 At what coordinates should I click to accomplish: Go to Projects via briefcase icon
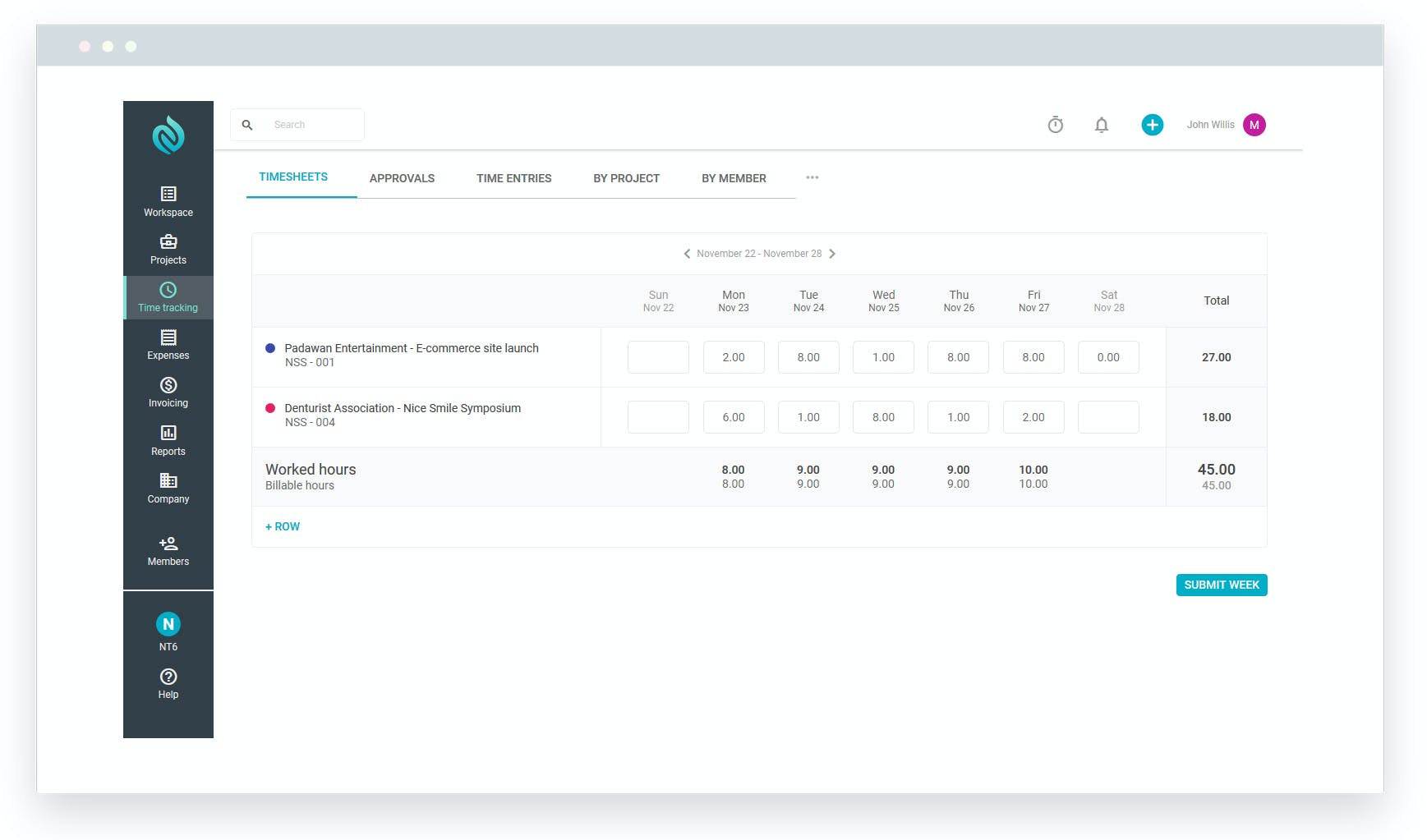pyautogui.click(x=168, y=249)
